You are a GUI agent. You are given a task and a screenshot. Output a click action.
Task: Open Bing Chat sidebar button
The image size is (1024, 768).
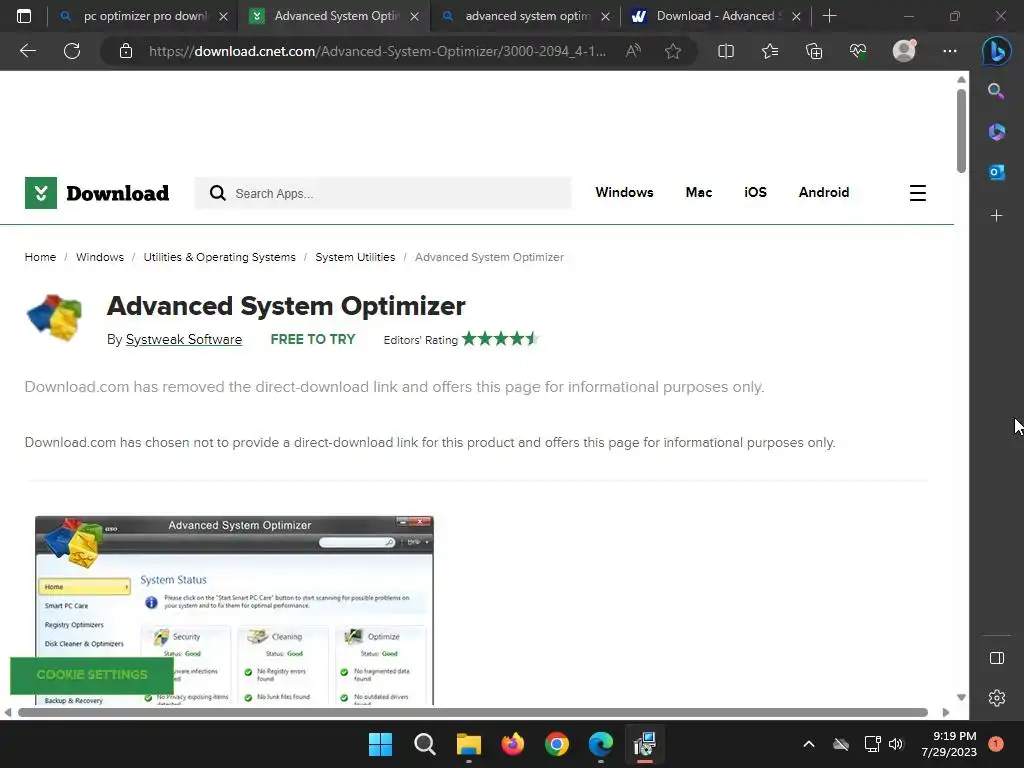click(997, 51)
